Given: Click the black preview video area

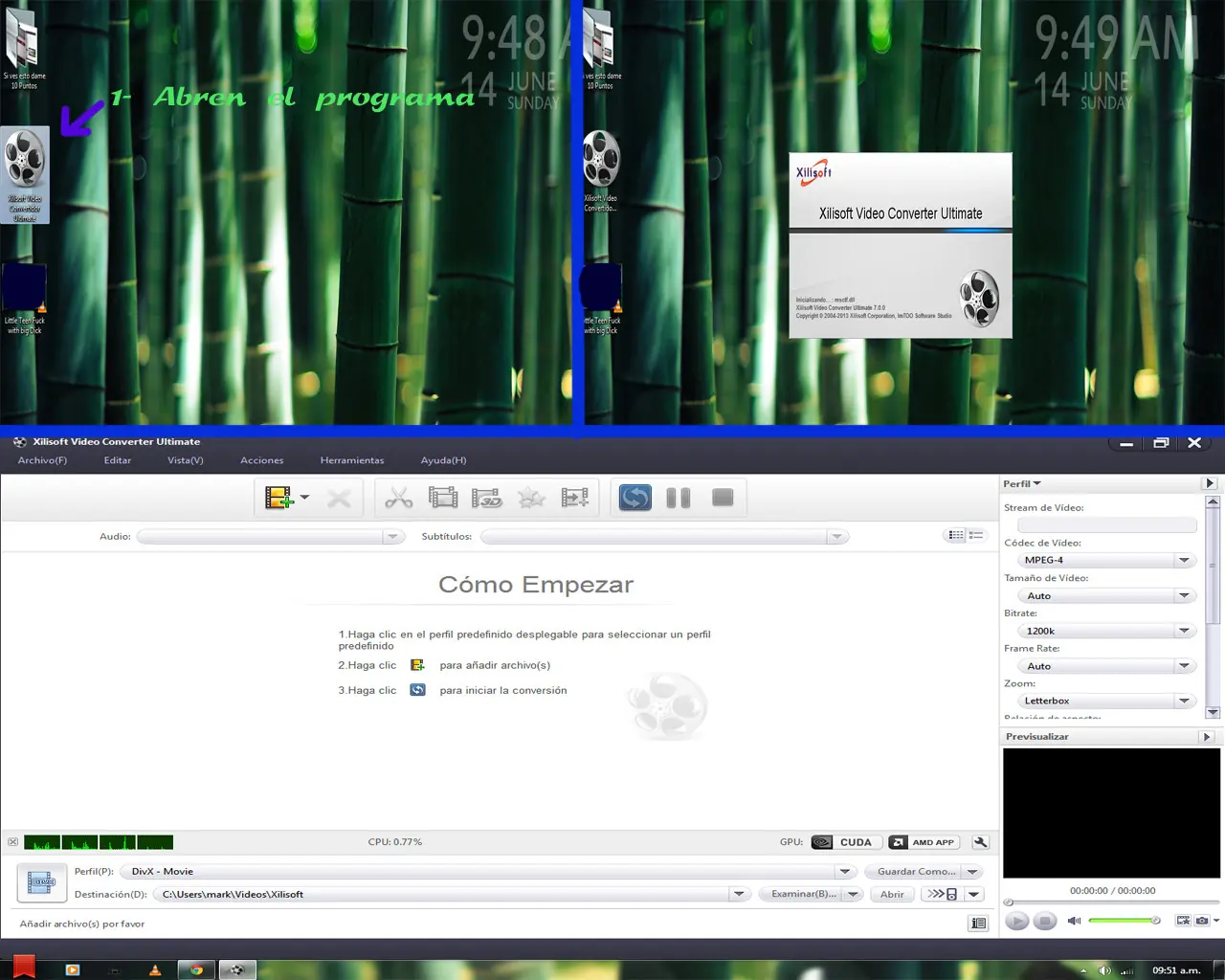Looking at the screenshot, I should point(1112,813).
